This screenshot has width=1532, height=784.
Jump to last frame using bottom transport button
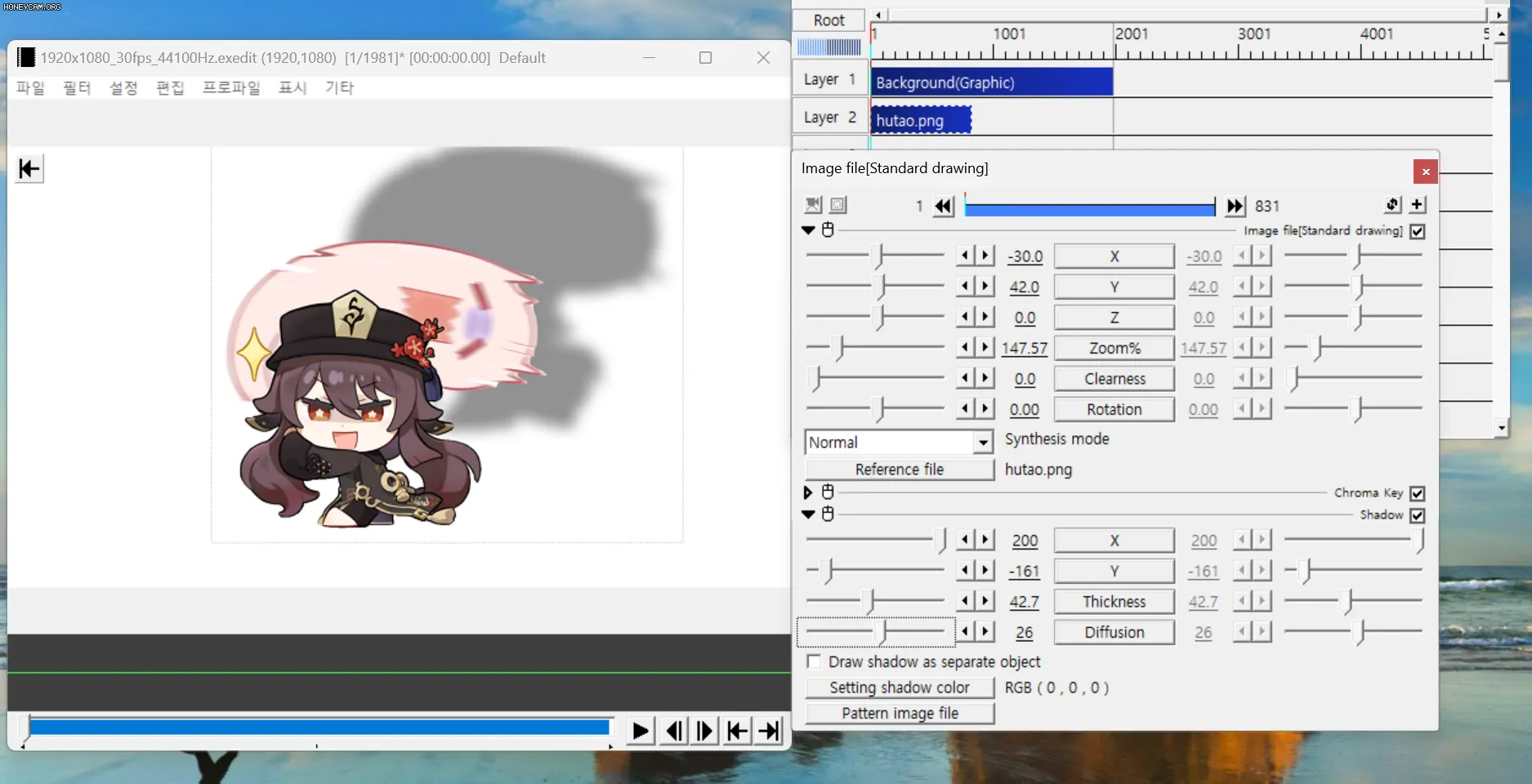(769, 731)
